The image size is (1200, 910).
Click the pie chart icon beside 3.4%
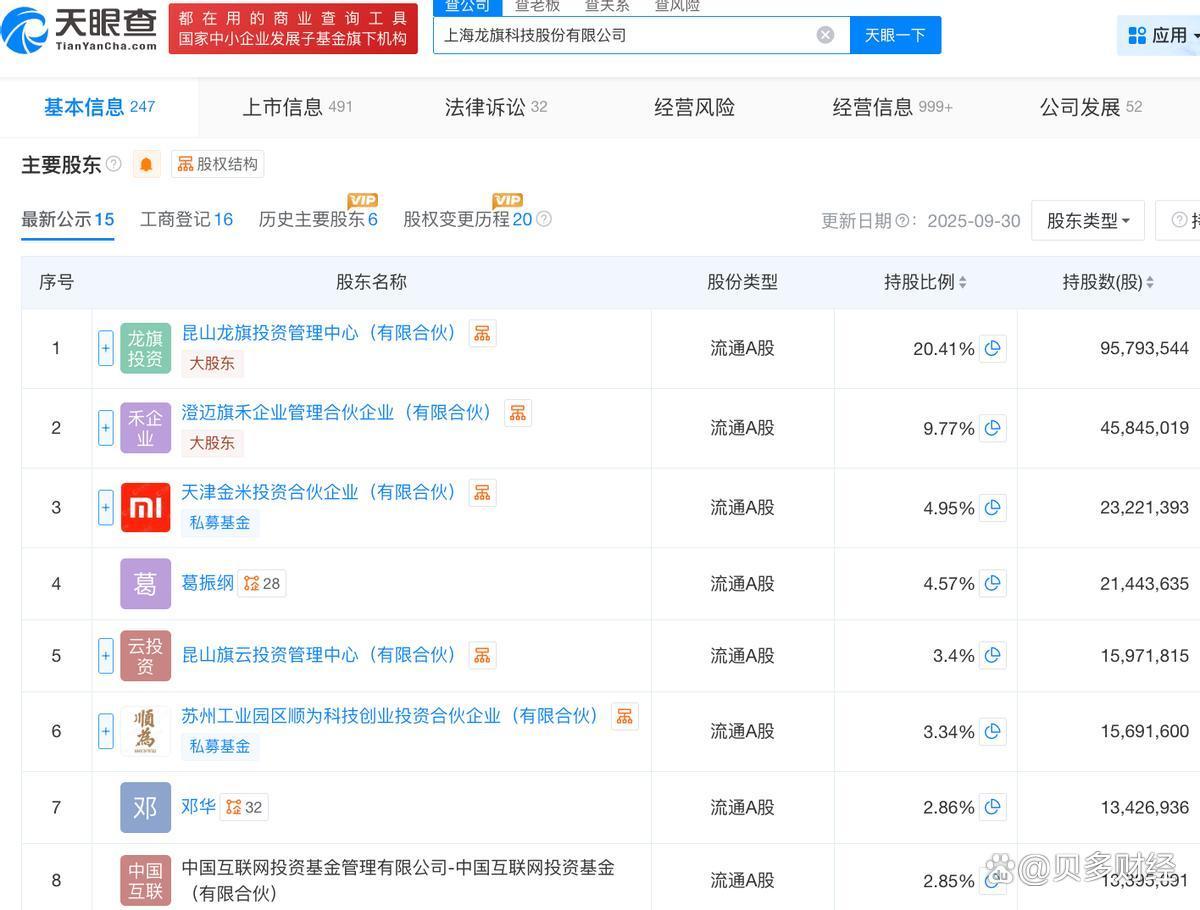click(x=993, y=655)
